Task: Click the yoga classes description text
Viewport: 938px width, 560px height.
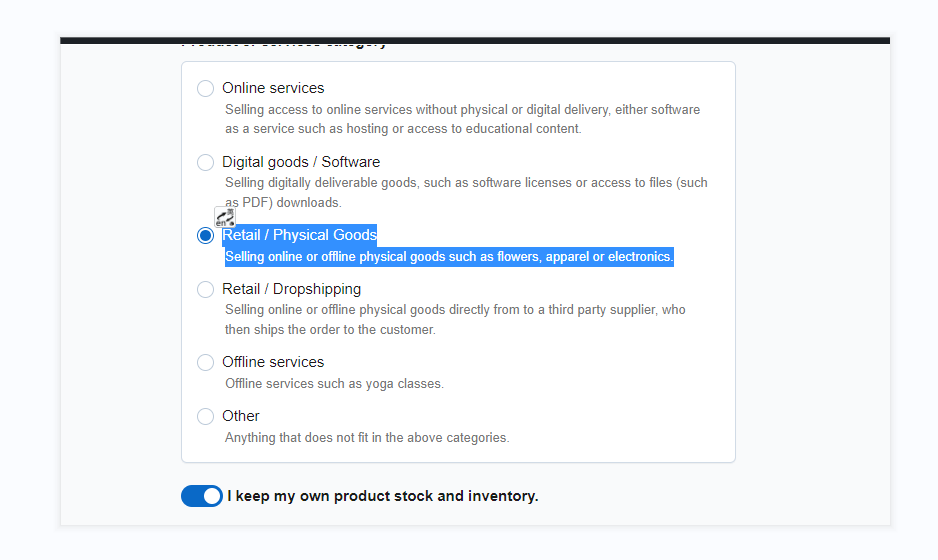Action: point(334,384)
